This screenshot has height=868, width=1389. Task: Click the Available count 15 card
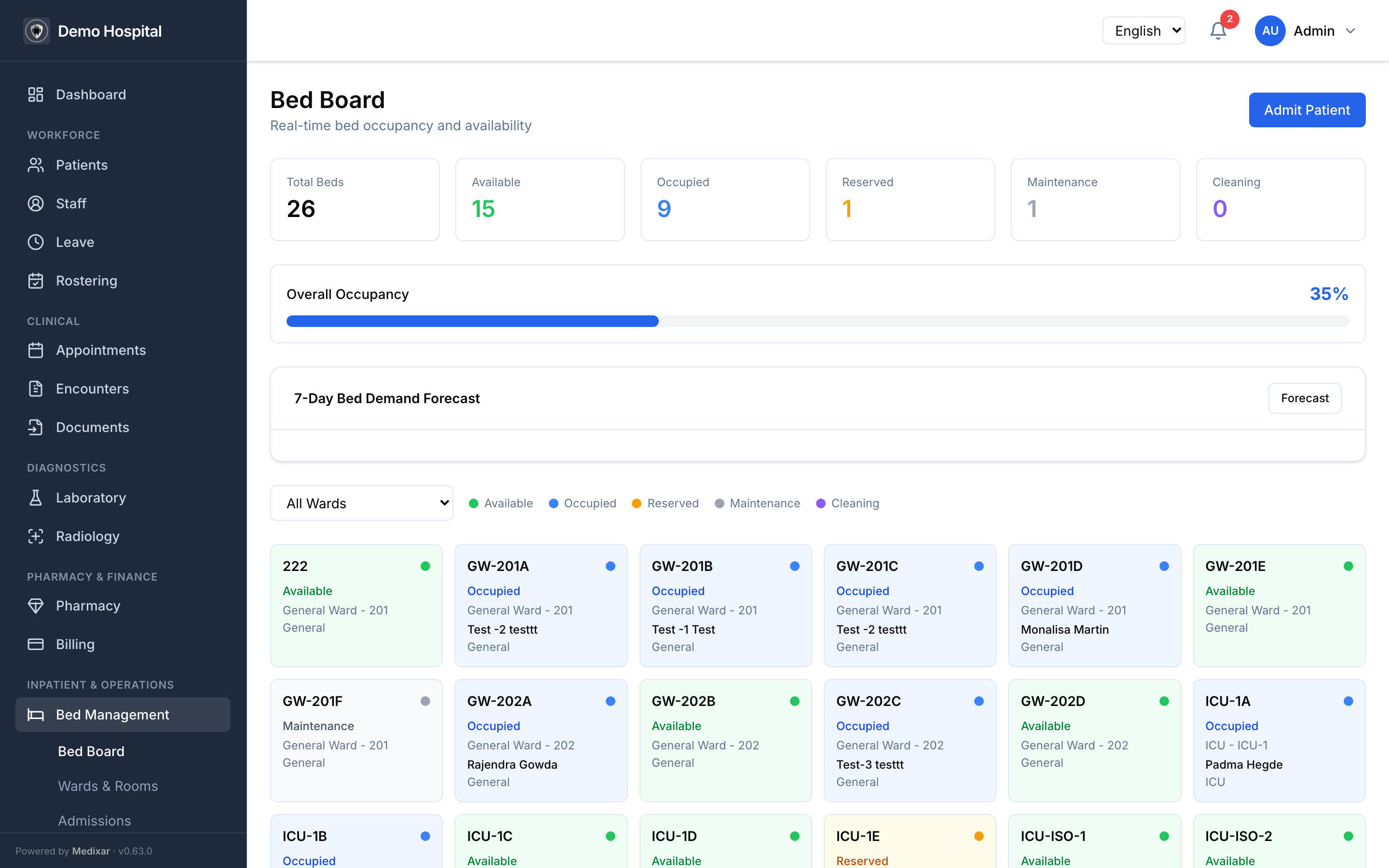pyautogui.click(x=540, y=200)
